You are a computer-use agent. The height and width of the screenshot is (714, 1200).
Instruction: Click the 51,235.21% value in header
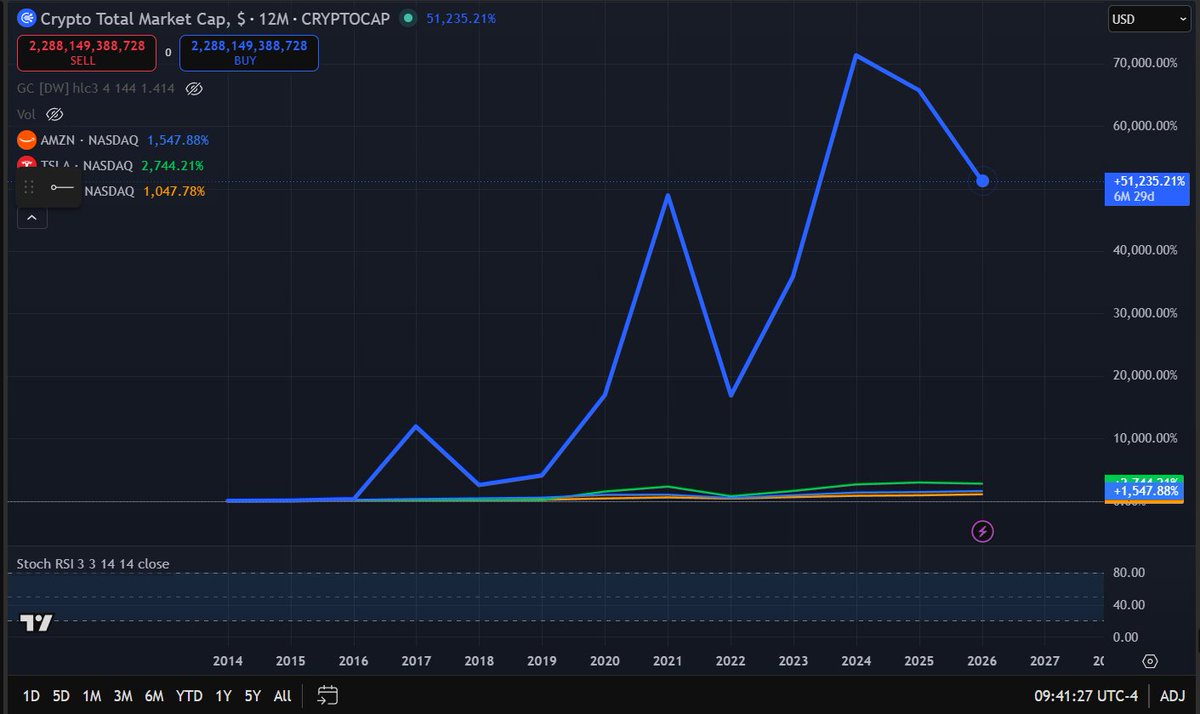pos(460,18)
